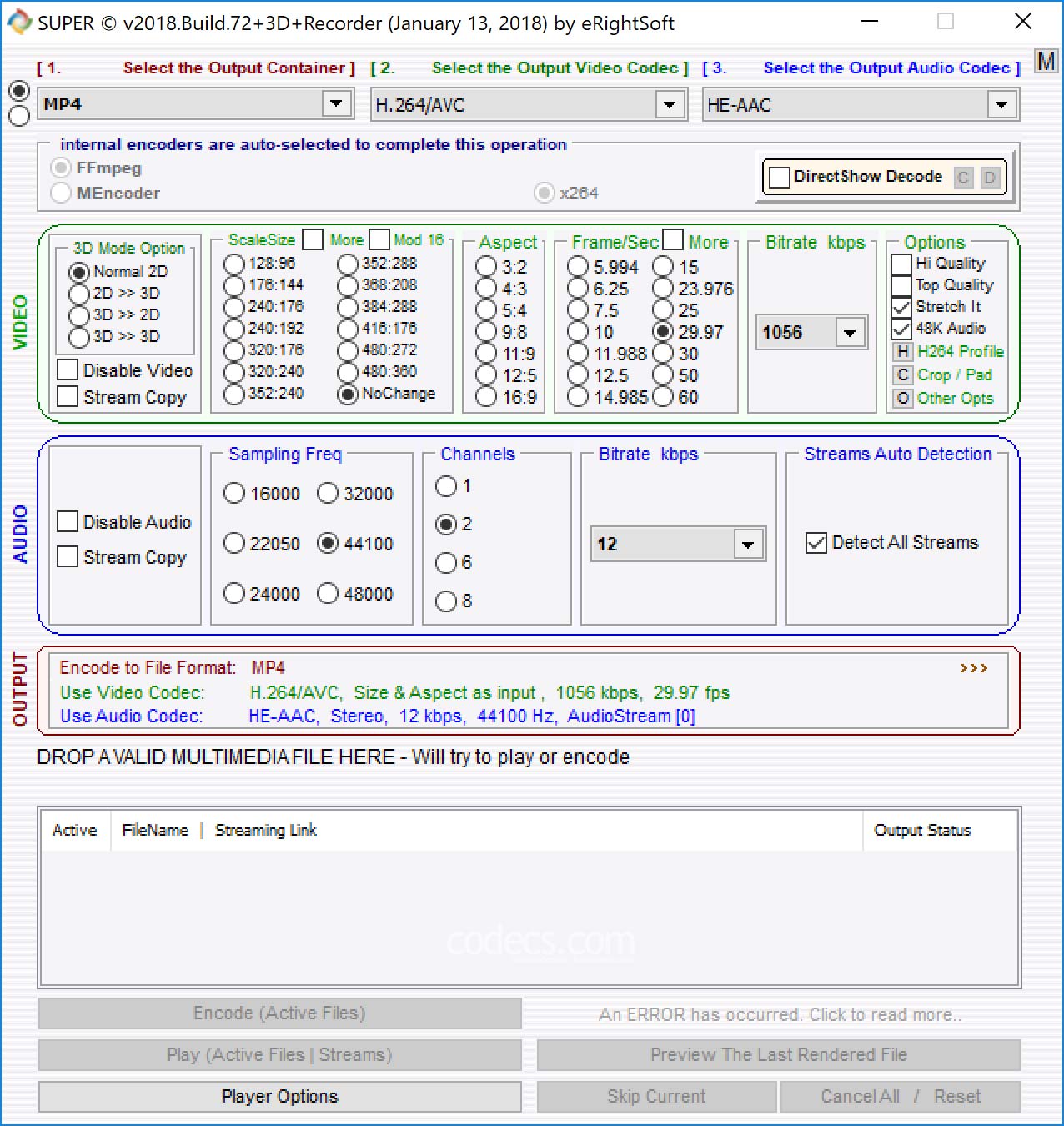Open the output container MP4 dropdown
Viewport: 1064px width, 1126px height.
pos(336,104)
